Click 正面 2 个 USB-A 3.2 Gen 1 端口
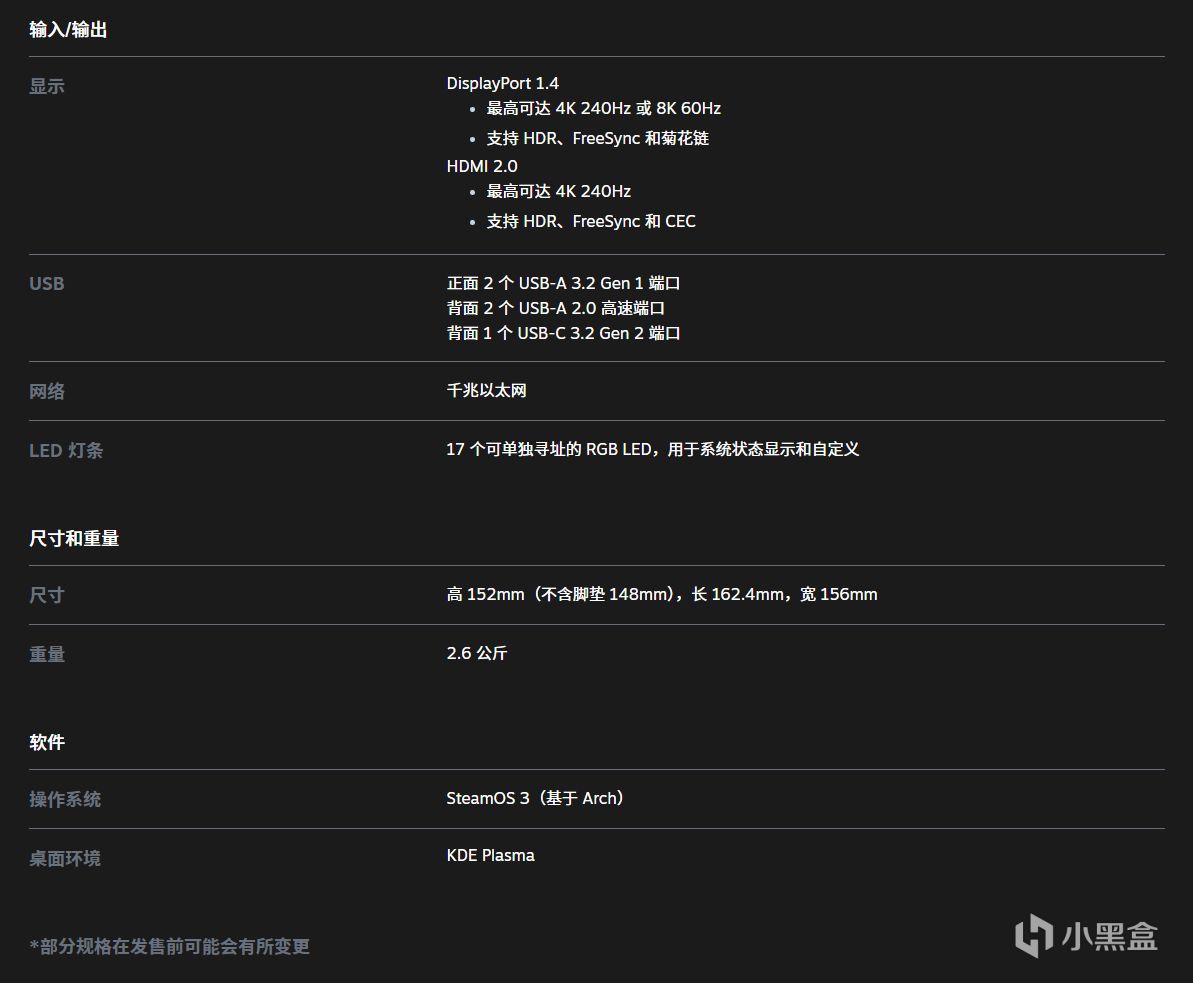The width and height of the screenshot is (1193, 983). tap(563, 283)
